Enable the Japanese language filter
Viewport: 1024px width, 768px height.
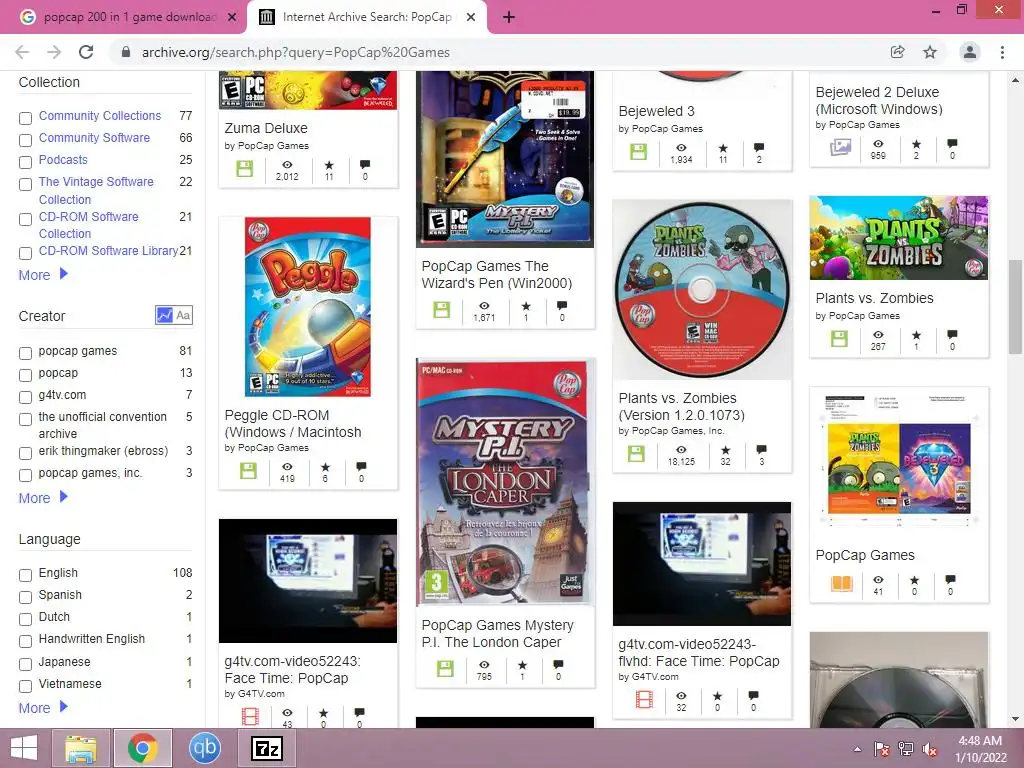(x=25, y=664)
